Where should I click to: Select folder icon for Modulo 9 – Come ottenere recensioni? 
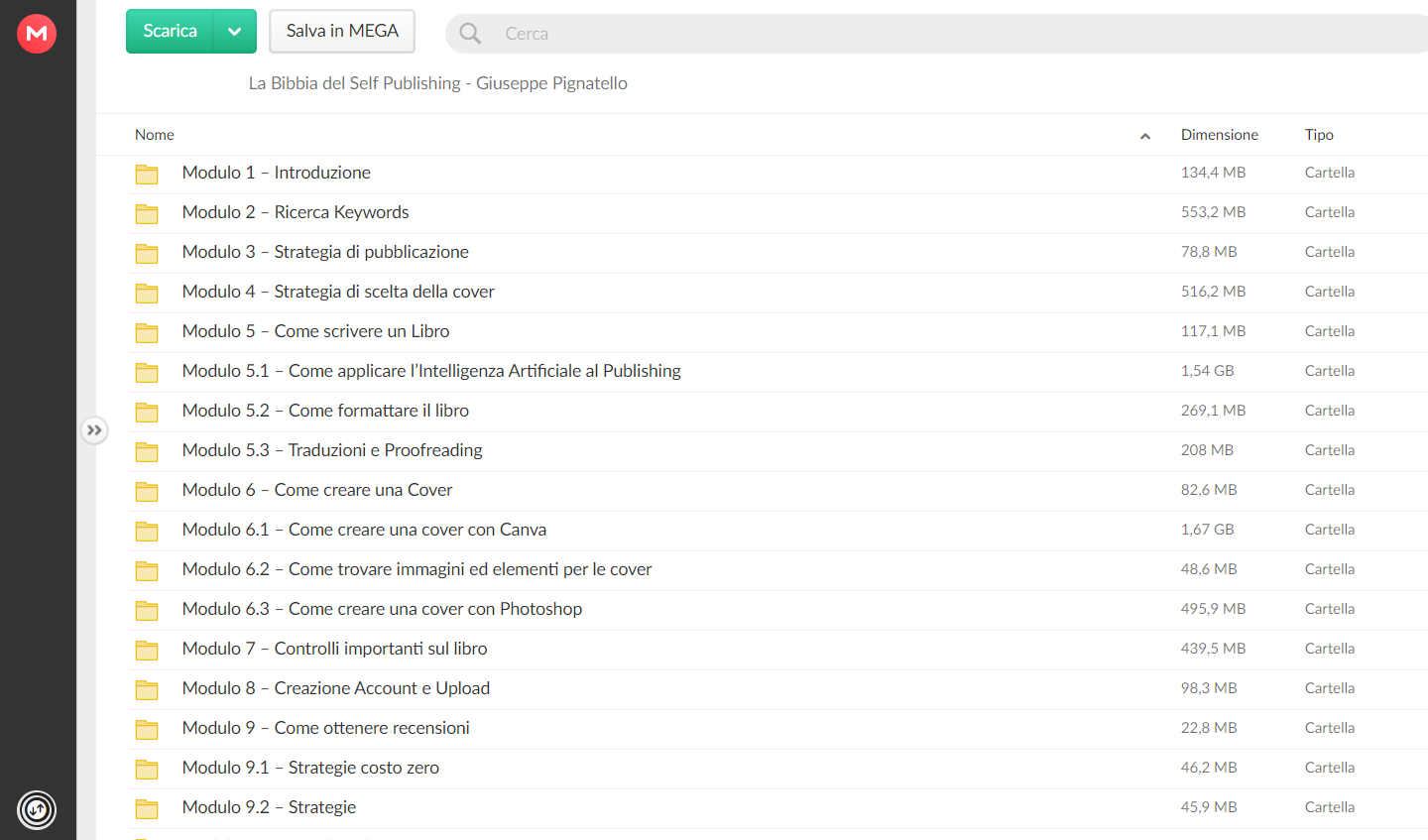point(147,730)
